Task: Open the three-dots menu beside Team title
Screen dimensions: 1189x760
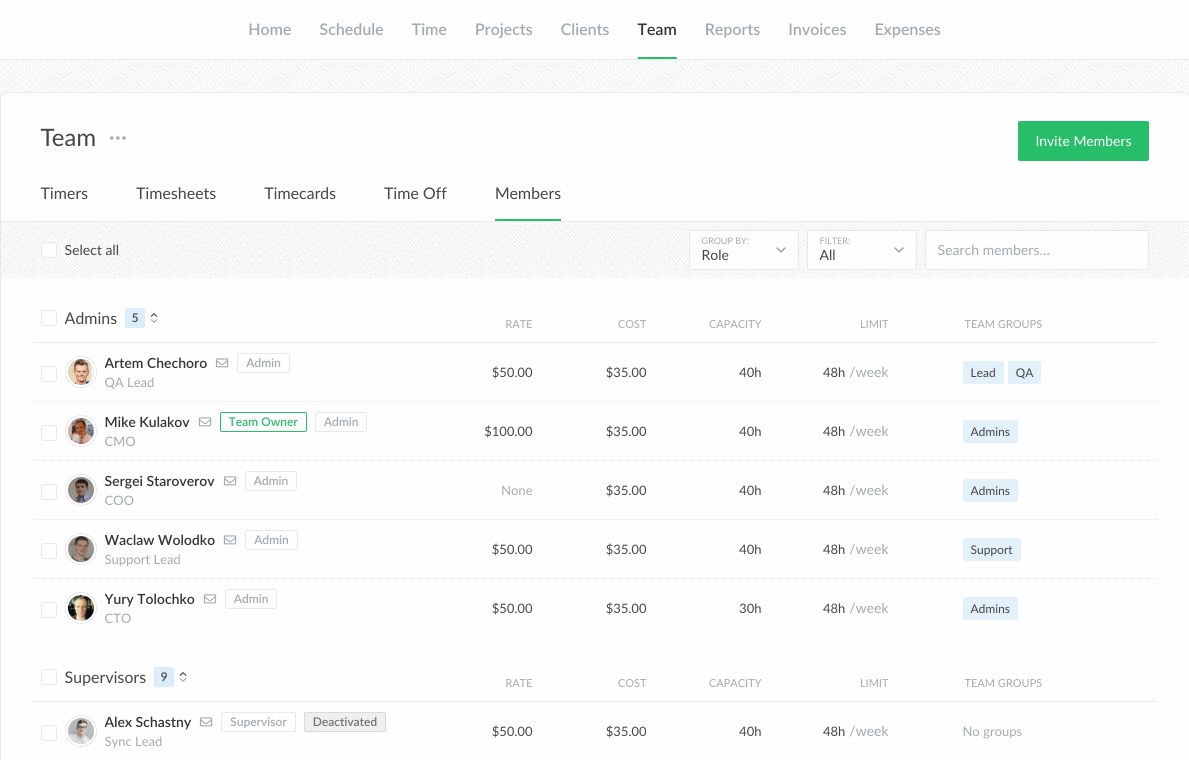Action: point(118,138)
